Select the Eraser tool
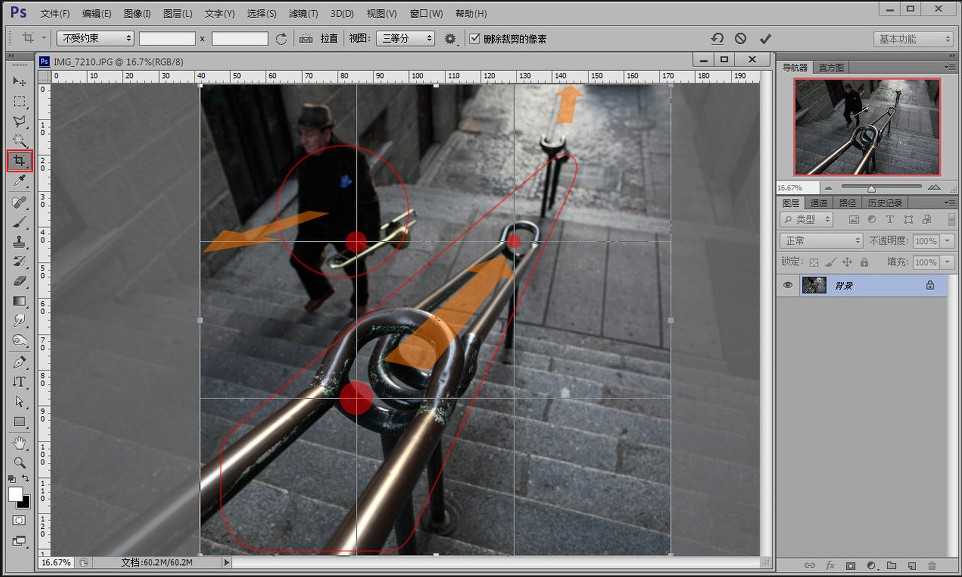This screenshot has height=577, width=962. click(19, 281)
